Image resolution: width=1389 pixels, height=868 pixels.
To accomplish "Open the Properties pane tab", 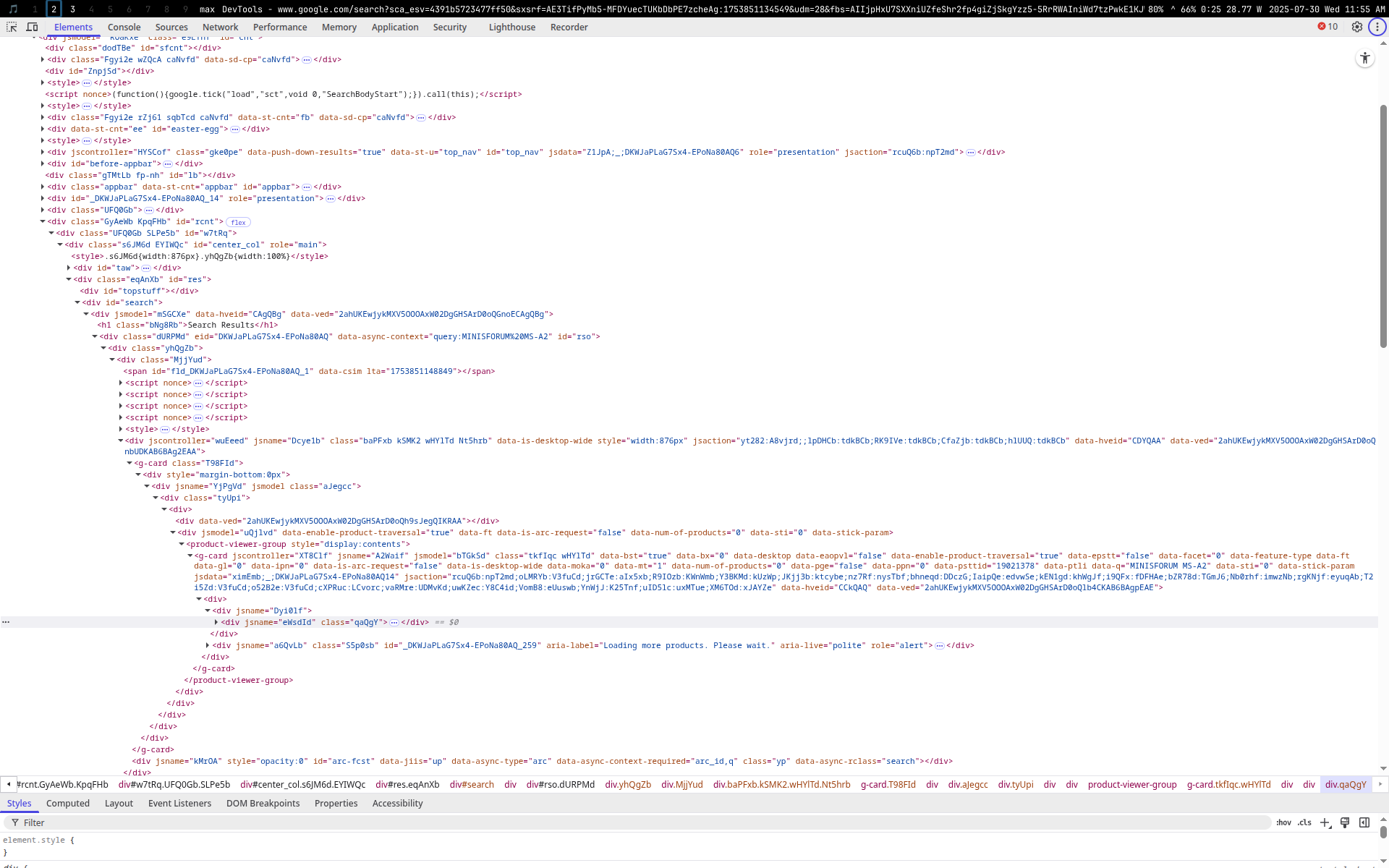I will (336, 804).
